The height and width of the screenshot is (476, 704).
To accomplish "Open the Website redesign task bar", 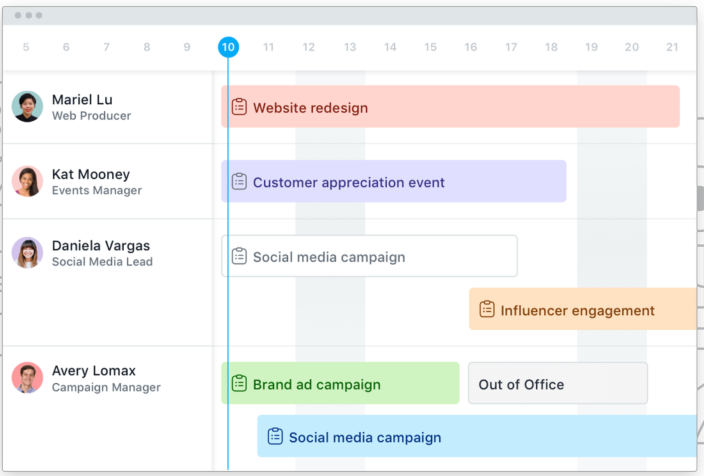I will click(x=450, y=106).
